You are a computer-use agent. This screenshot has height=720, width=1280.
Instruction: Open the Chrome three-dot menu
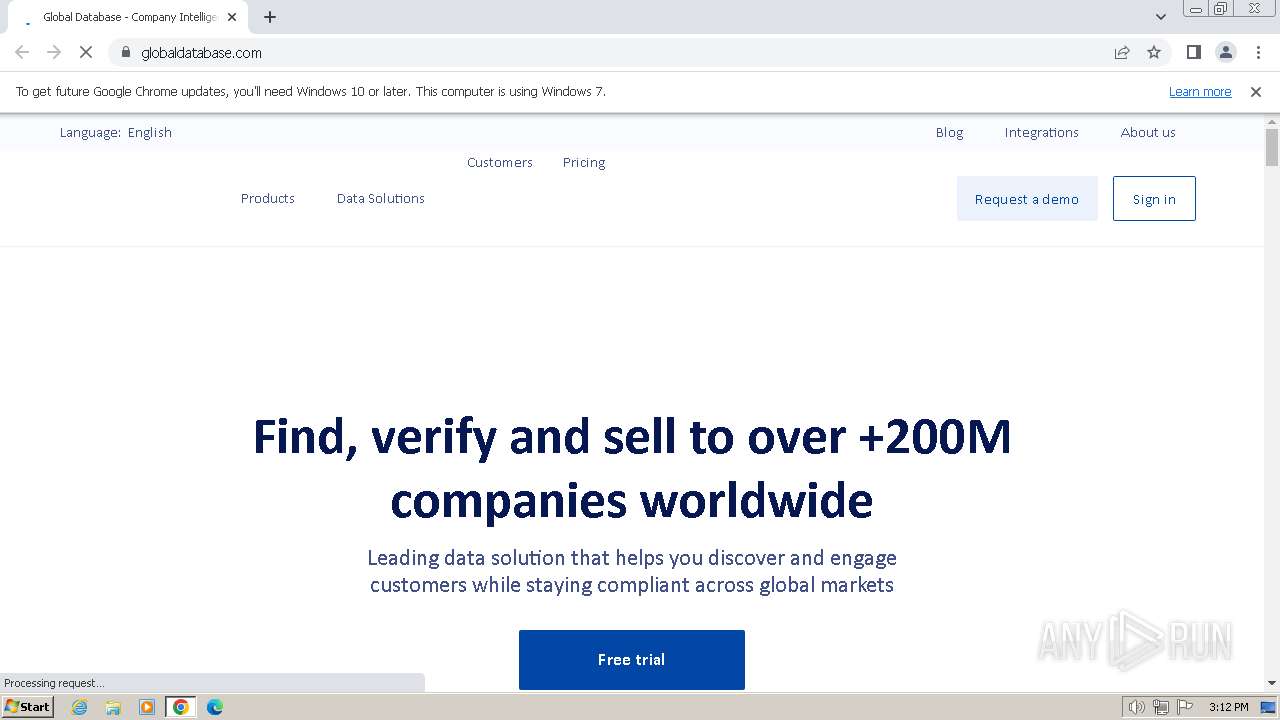coord(1258,52)
